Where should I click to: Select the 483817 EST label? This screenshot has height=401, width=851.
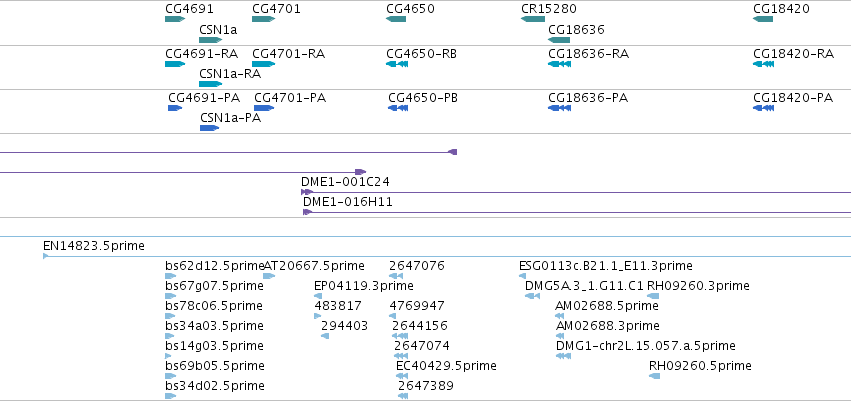[x=338, y=306]
